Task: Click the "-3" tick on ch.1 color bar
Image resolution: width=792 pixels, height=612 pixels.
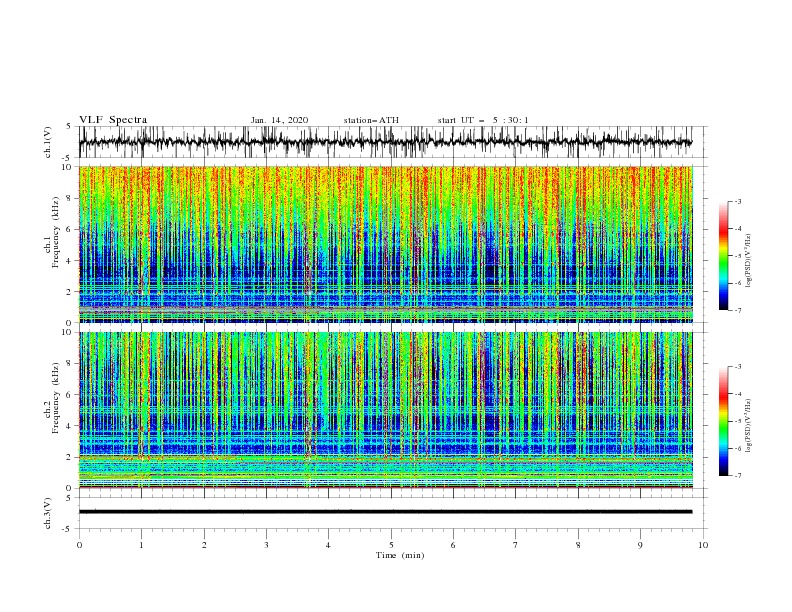Action: (x=738, y=201)
